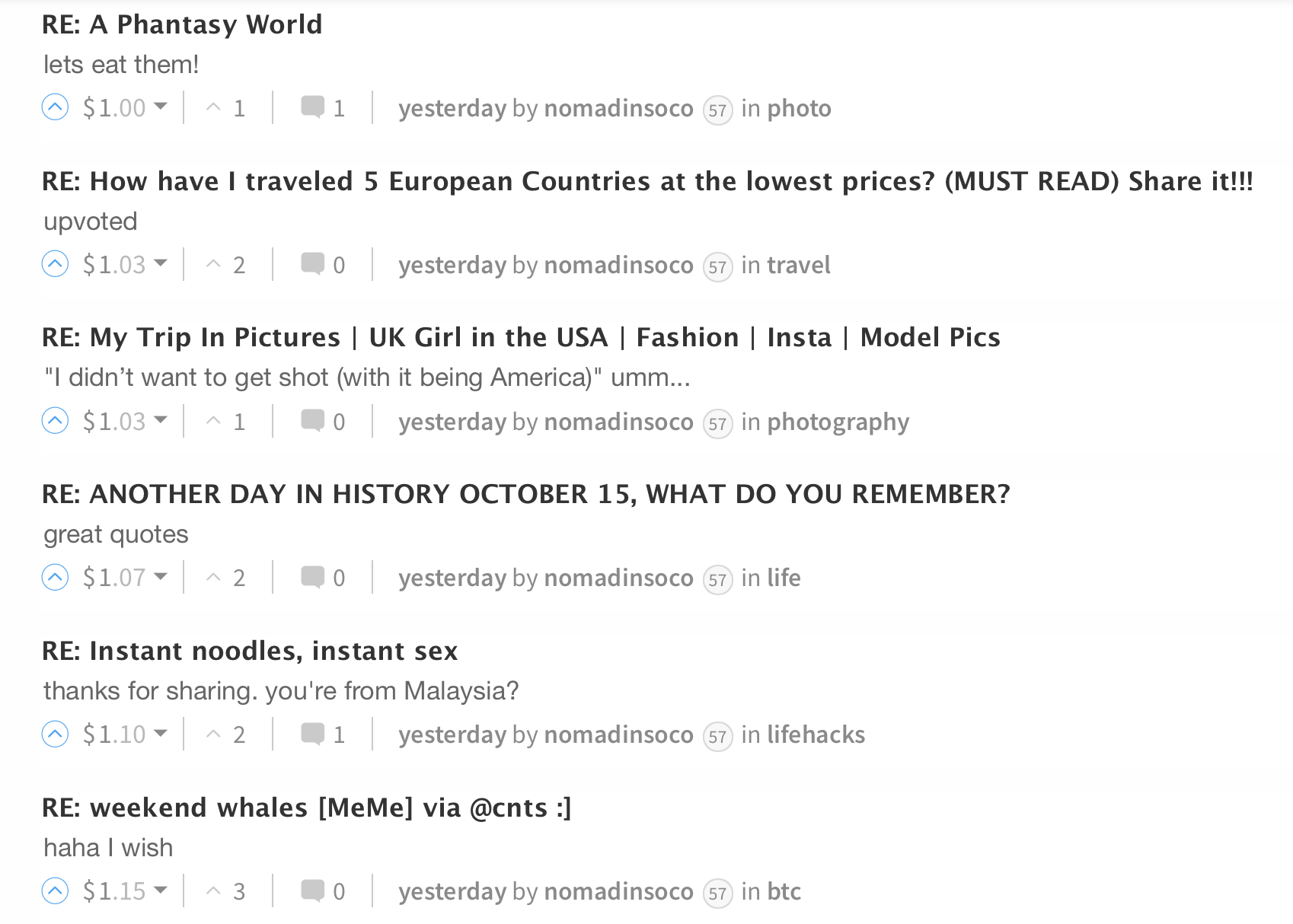Click comment bubble icon on 'upvoted' reply
Viewport: 1293px width, 924px height.
click(x=312, y=264)
